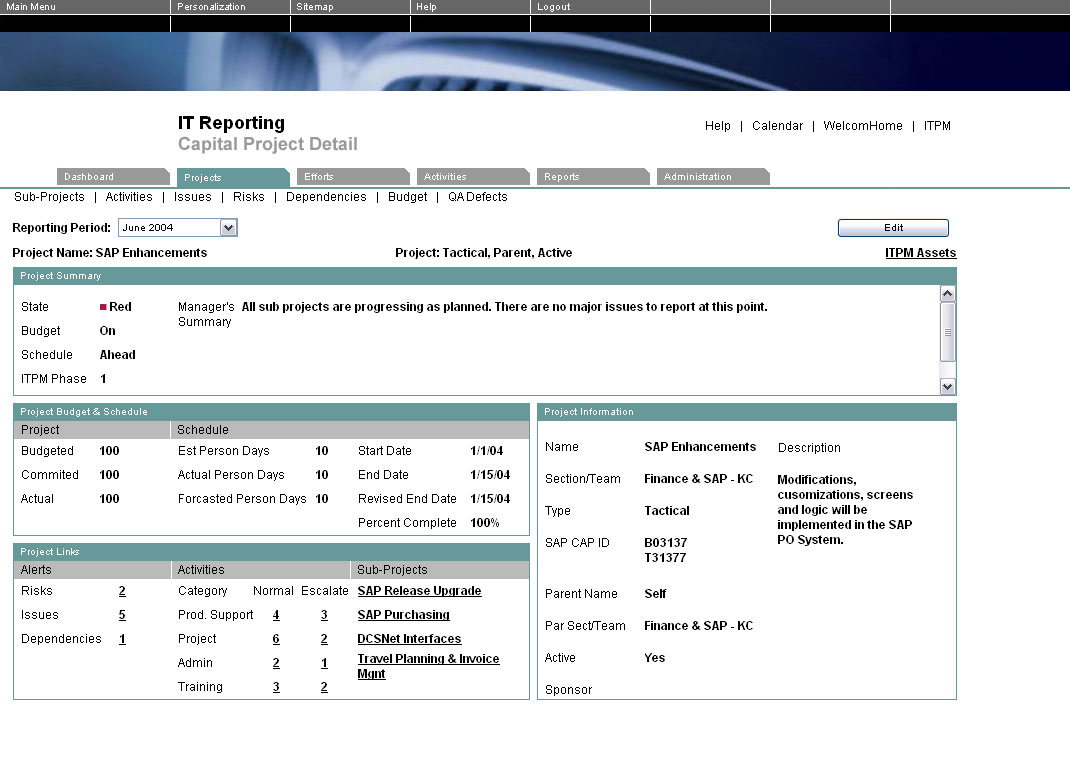
Task: Click the Revised End Date 1/15/04 value
Action: coord(490,499)
